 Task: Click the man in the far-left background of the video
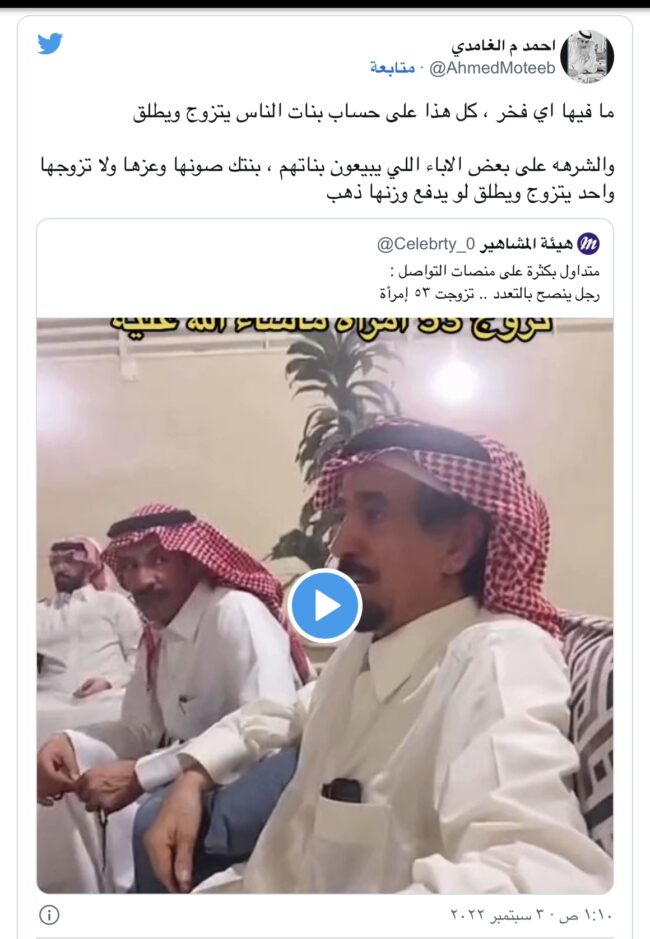click(x=78, y=623)
